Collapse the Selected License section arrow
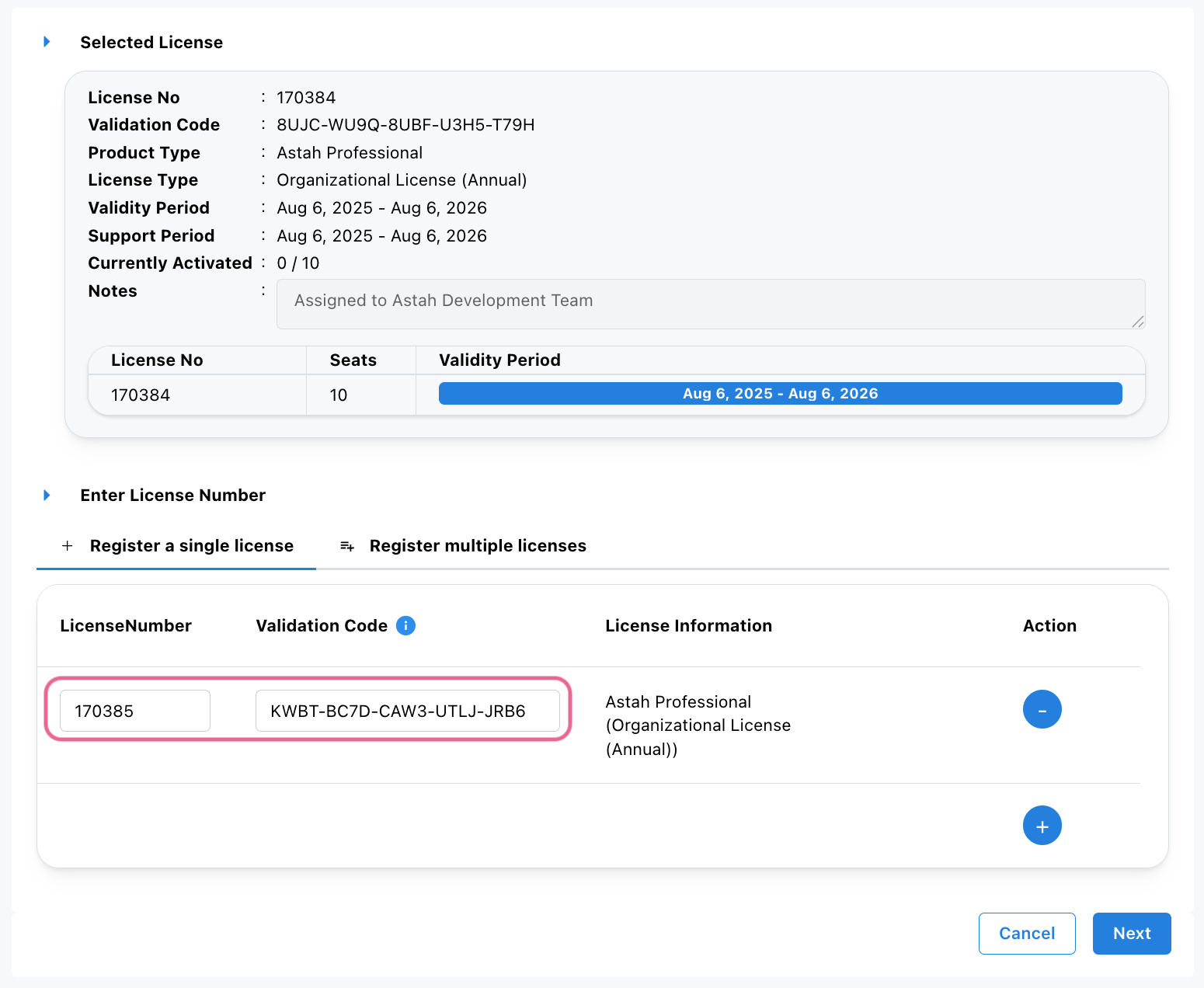1204x988 pixels. click(47, 42)
